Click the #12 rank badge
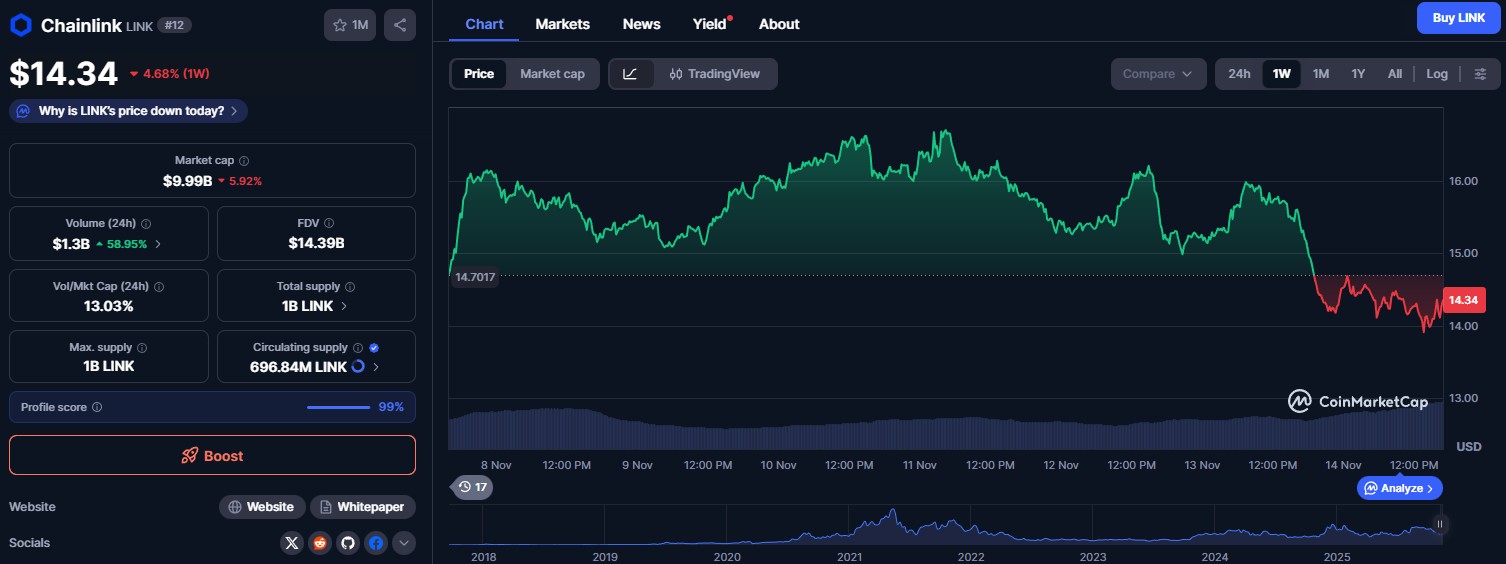 [x=173, y=25]
